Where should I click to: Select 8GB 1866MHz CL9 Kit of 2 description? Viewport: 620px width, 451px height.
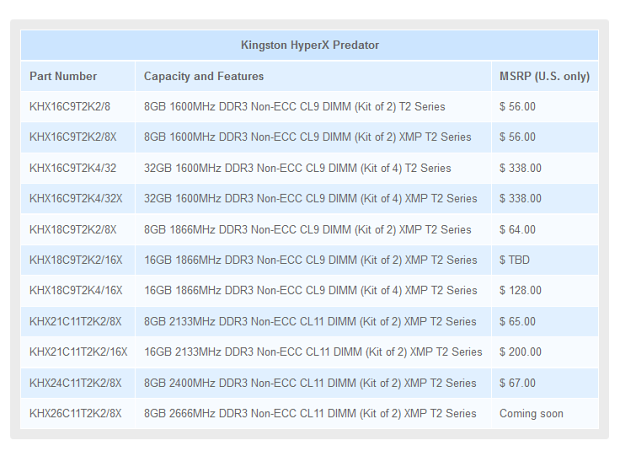308,229
